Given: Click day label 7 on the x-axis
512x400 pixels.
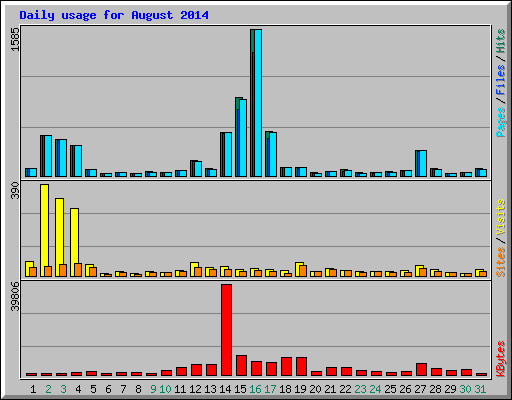Looking at the screenshot, I should point(123,389).
